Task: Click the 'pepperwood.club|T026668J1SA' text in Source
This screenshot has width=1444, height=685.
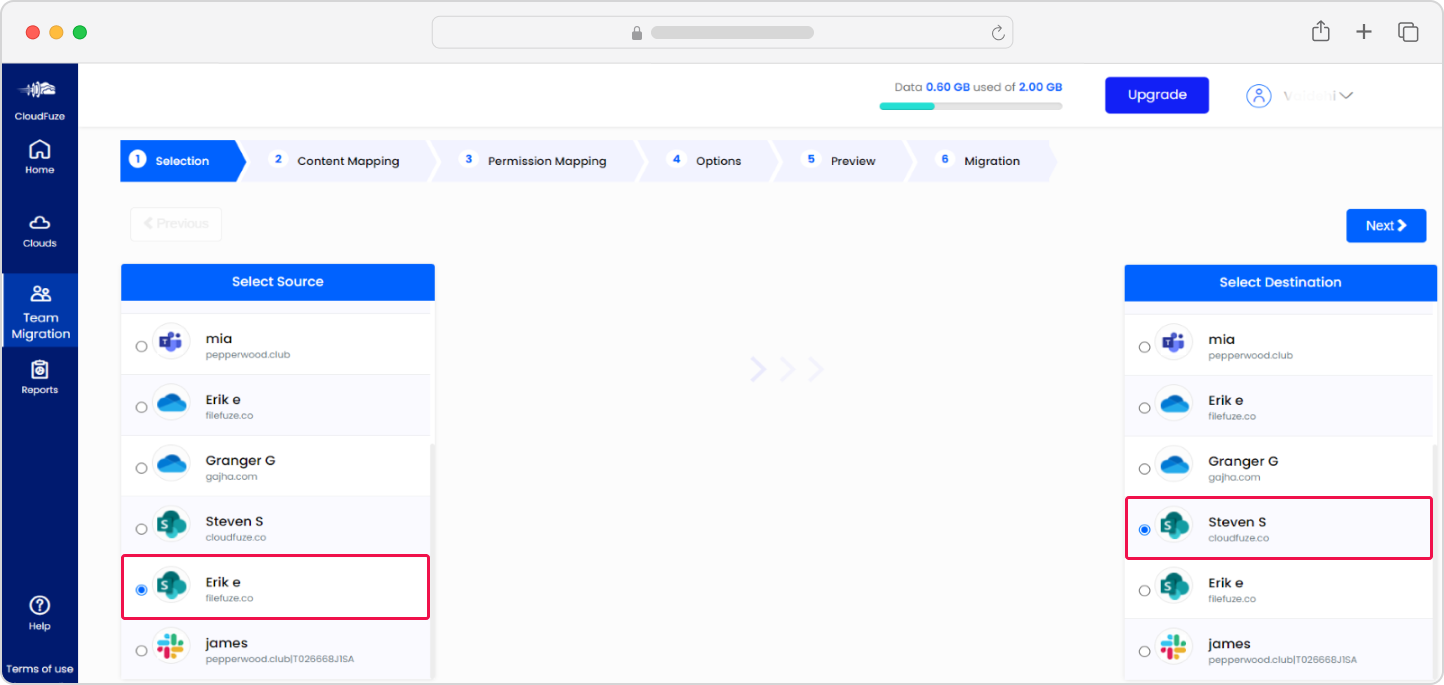Action: point(280,659)
